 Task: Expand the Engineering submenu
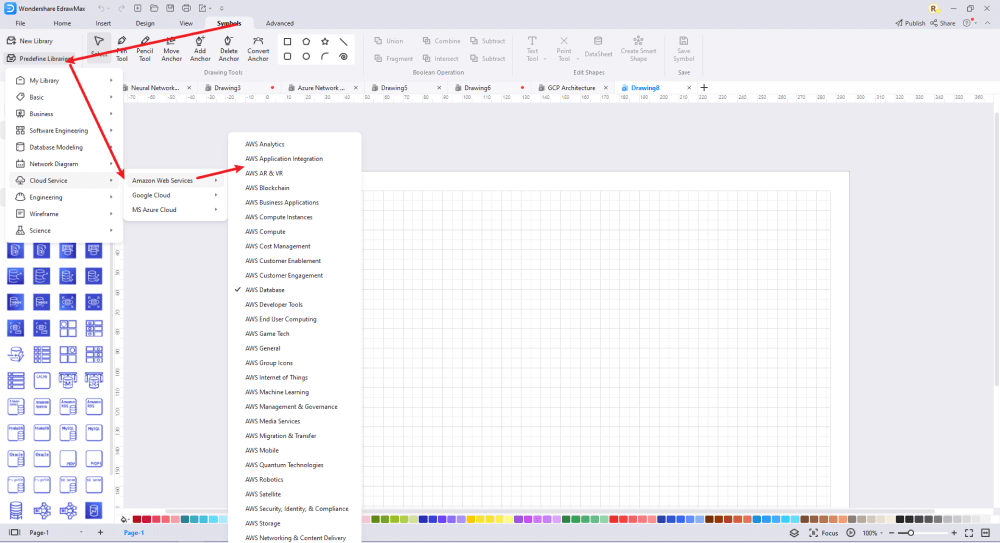tap(64, 197)
